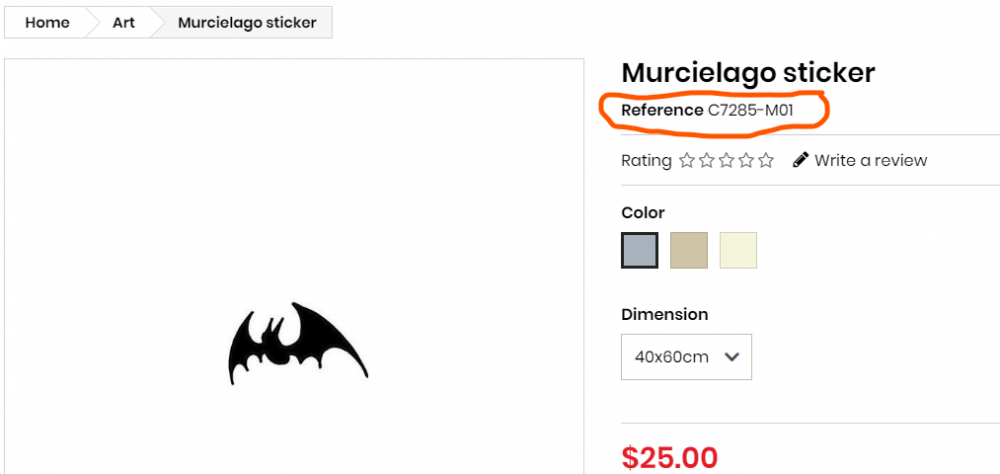Click the third rating star
This screenshot has width=1000, height=474.
click(x=727, y=160)
